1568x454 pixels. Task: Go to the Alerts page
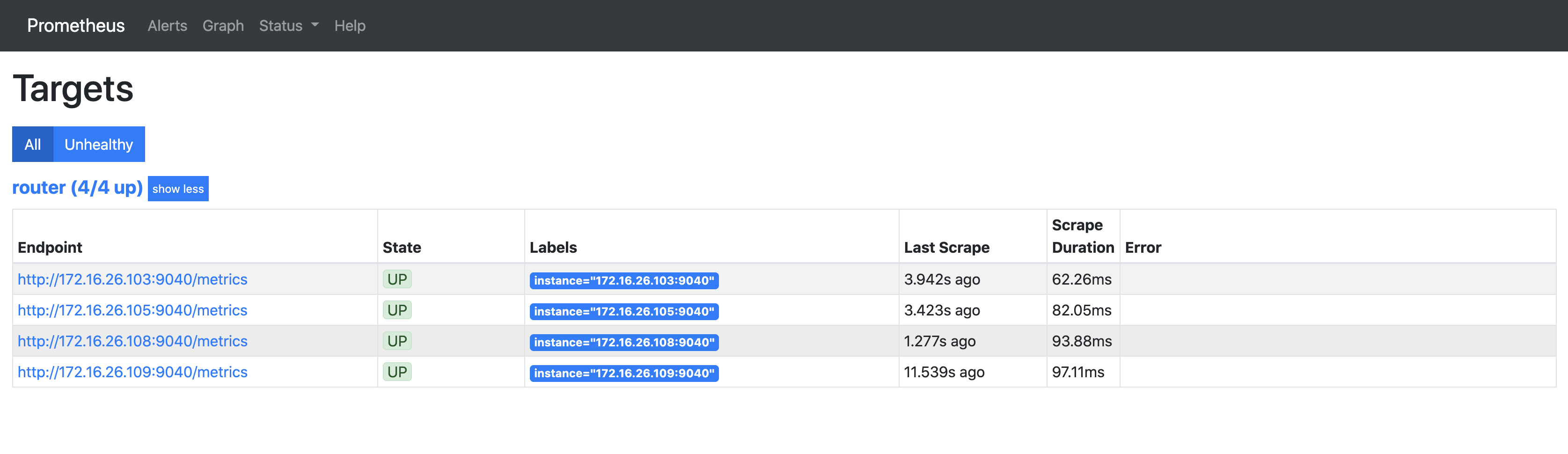[x=167, y=26]
